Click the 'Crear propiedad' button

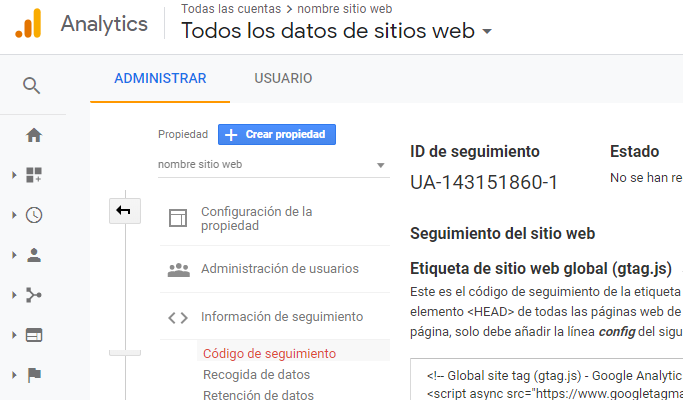pyautogui.click(x=277, y=134)
